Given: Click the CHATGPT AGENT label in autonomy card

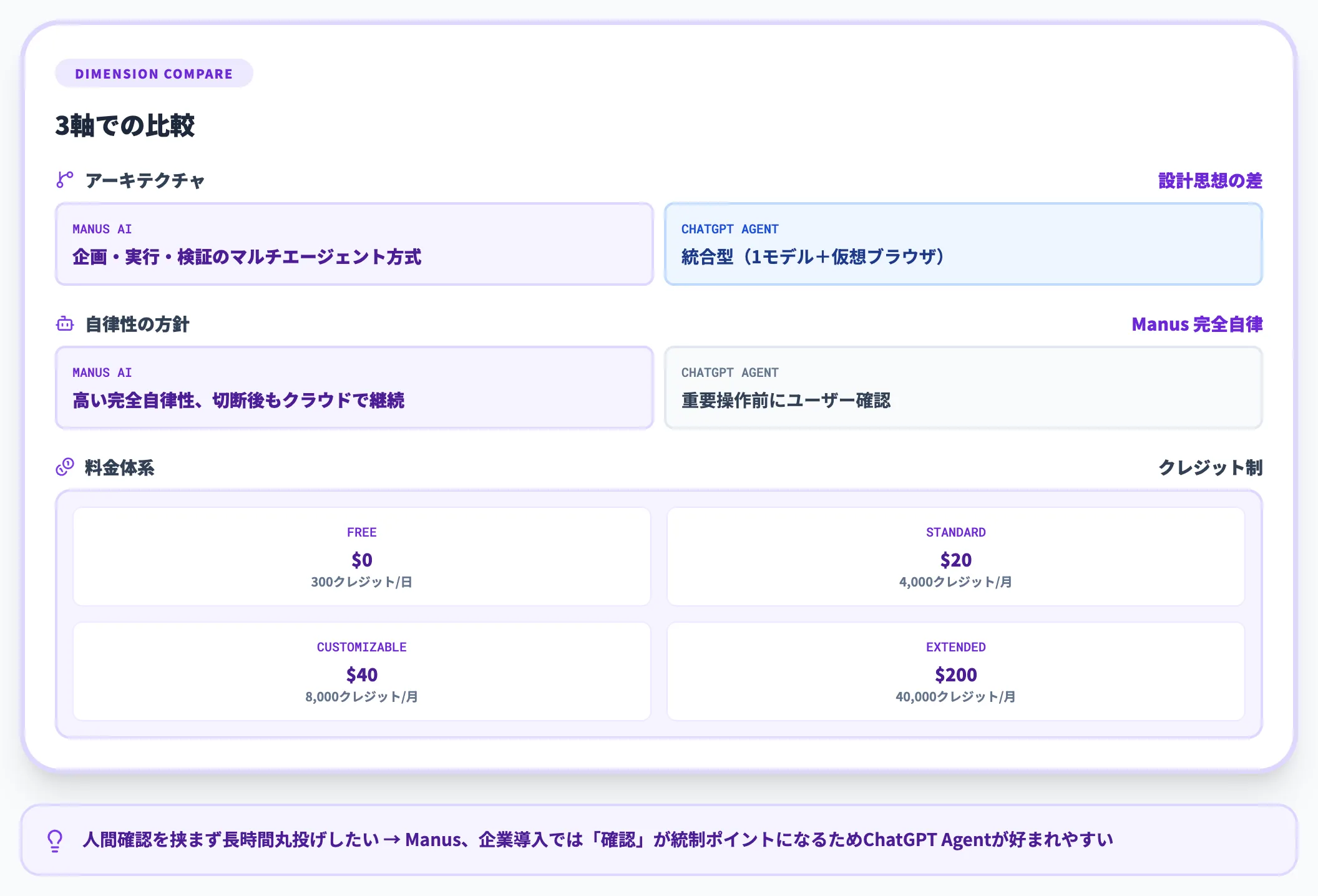Looking at the screenshot, I should tap(730, 373).
